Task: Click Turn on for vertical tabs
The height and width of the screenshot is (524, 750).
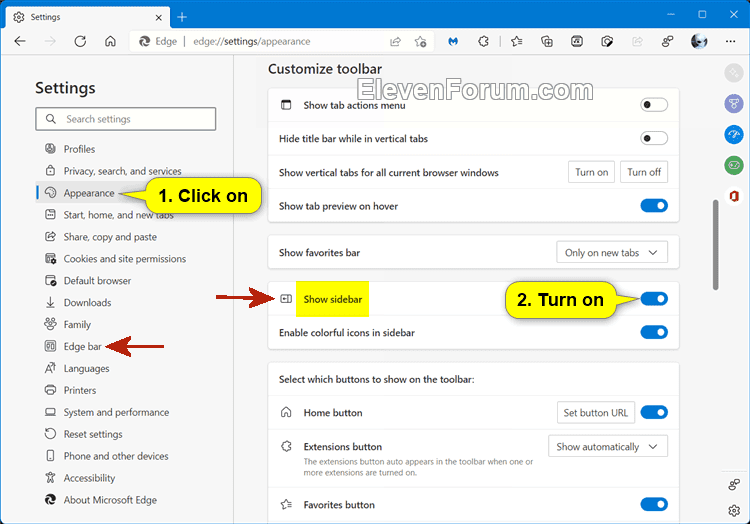Action: point(592,172)
